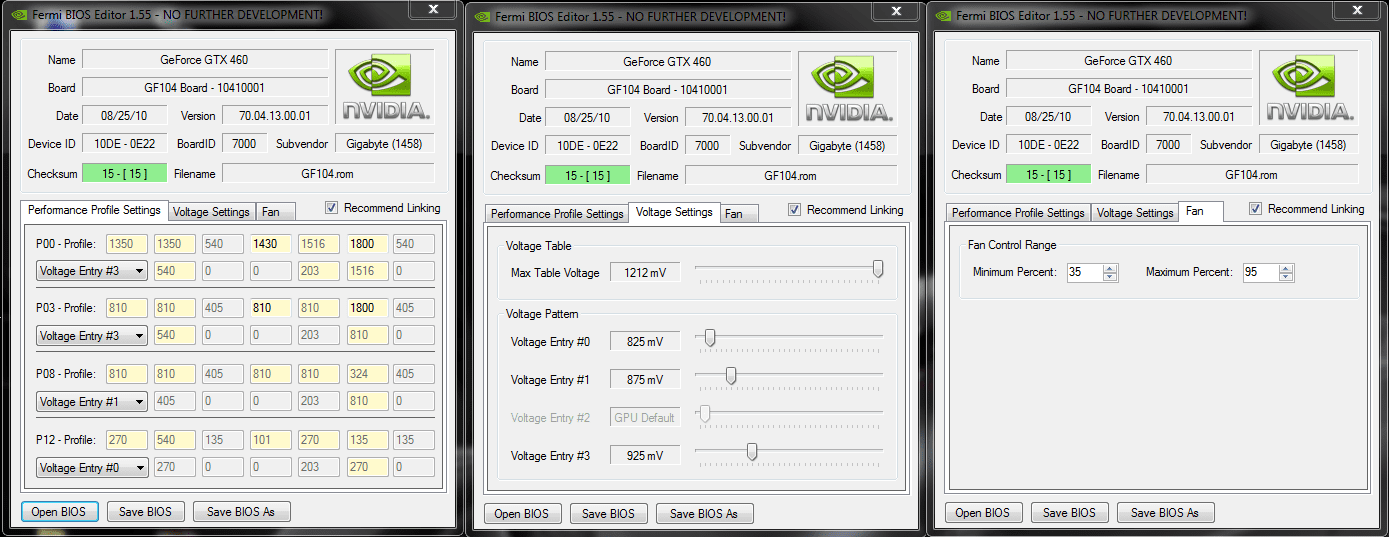Image resolution: width=1389 pixels, height=537 pixels.
Task: Click title bar app icon of Voltage Settings window
Action: point(481,16)
